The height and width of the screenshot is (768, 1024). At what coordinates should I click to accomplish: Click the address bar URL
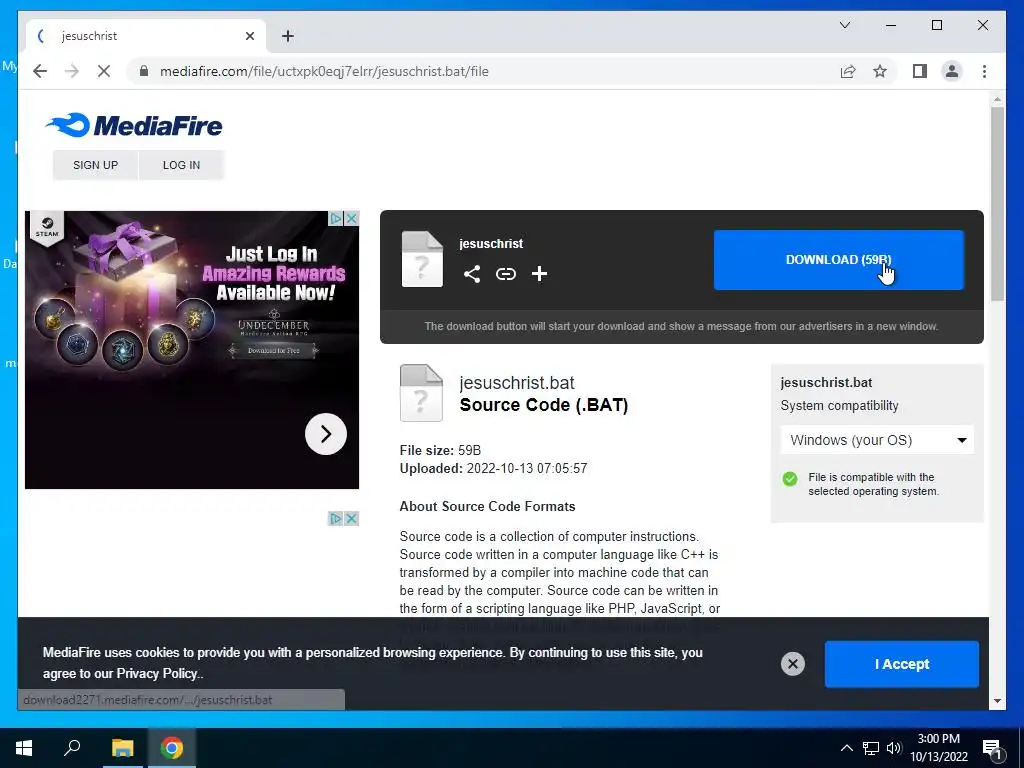[x=324, y=71]
